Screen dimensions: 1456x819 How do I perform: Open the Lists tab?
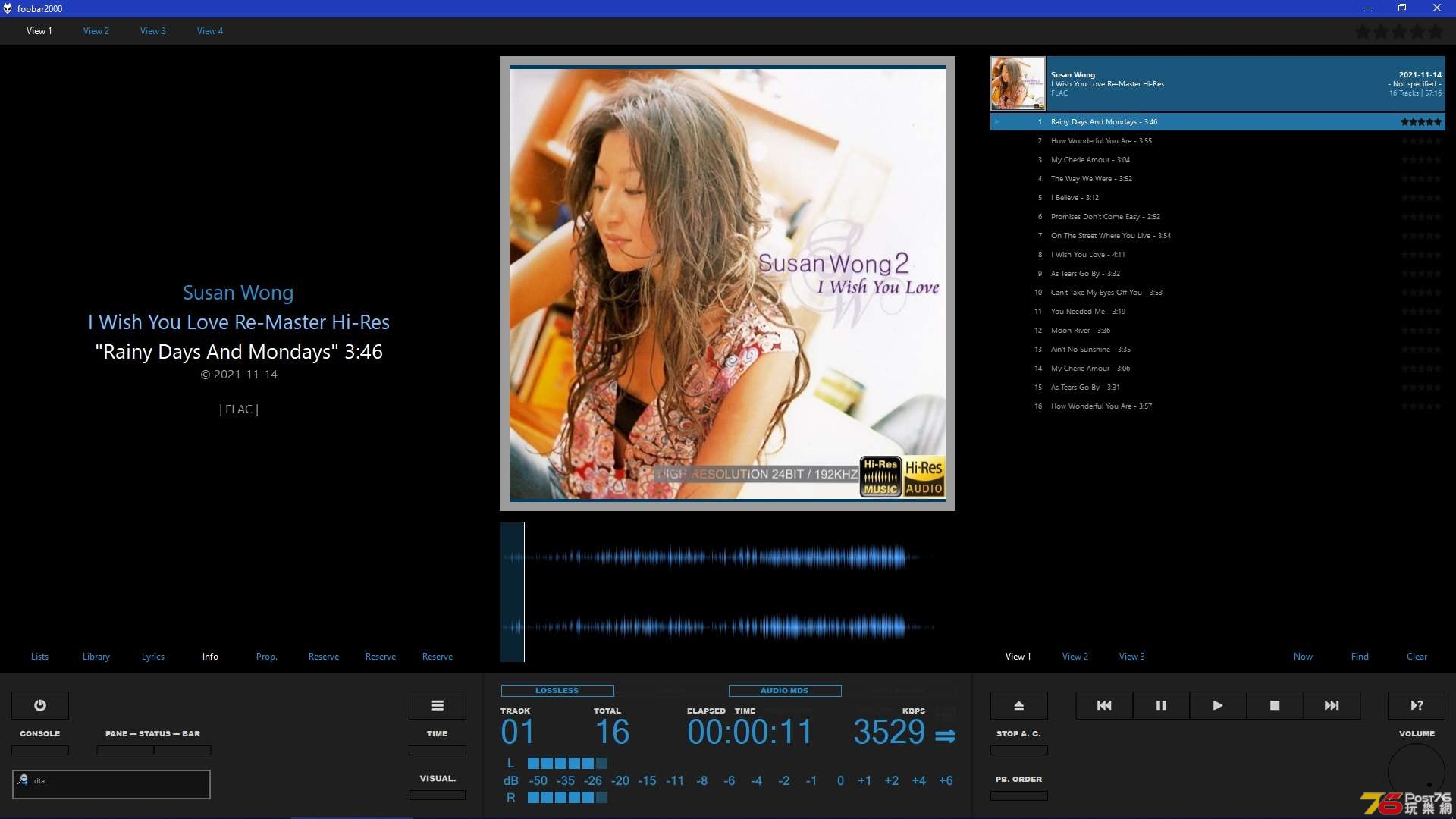pyautogui.click(x=39, y=657)
